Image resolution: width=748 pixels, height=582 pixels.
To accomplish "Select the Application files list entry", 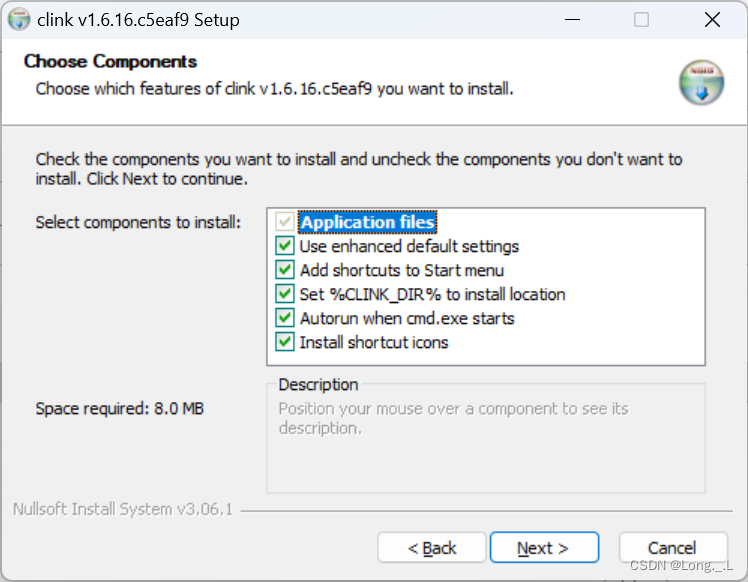I will tap(367, 222).
